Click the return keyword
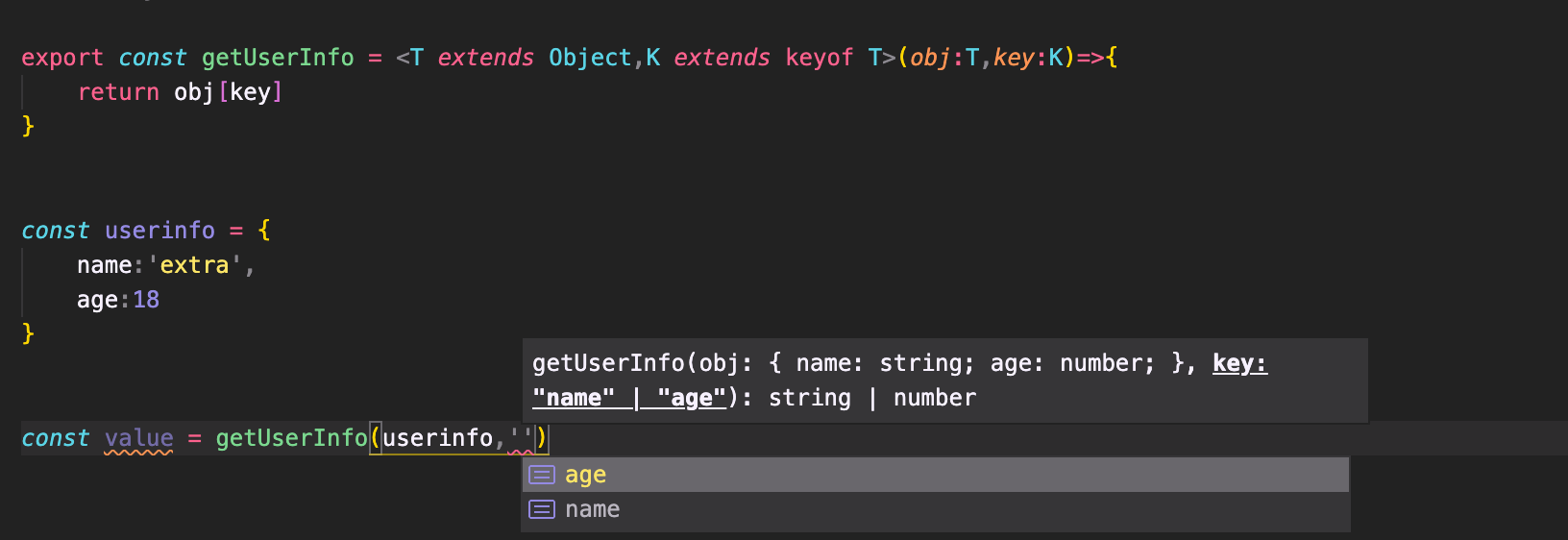 pyautogui.click(x=118, y=92)
